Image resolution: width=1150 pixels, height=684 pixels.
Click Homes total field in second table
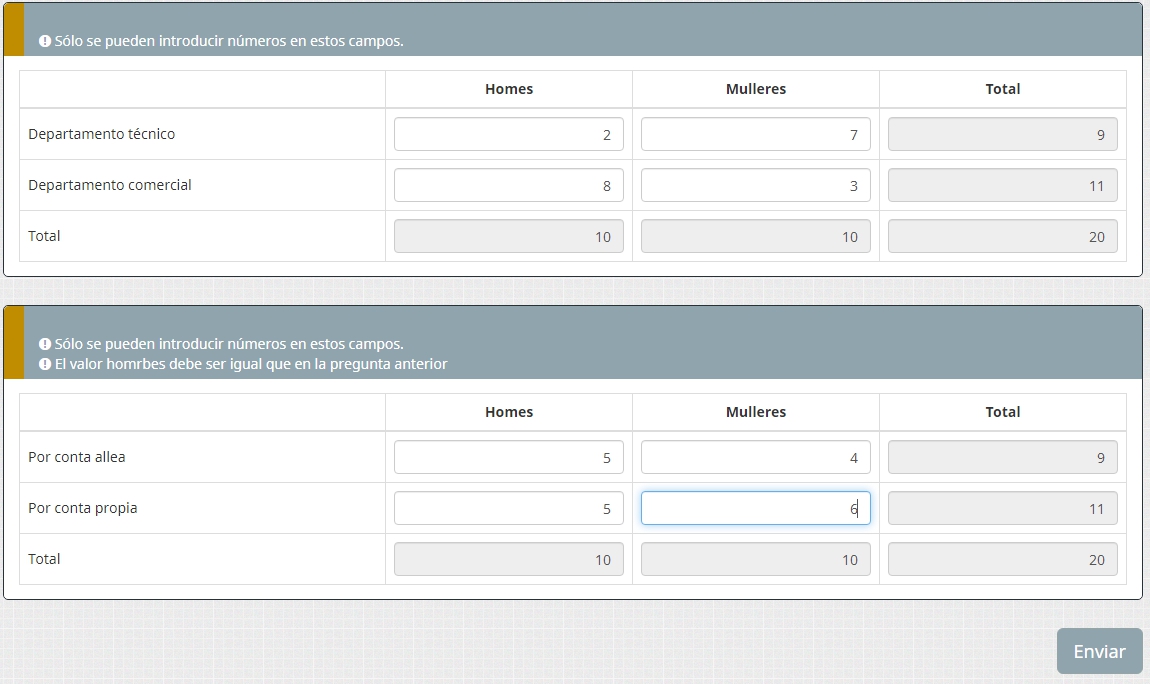508,560
